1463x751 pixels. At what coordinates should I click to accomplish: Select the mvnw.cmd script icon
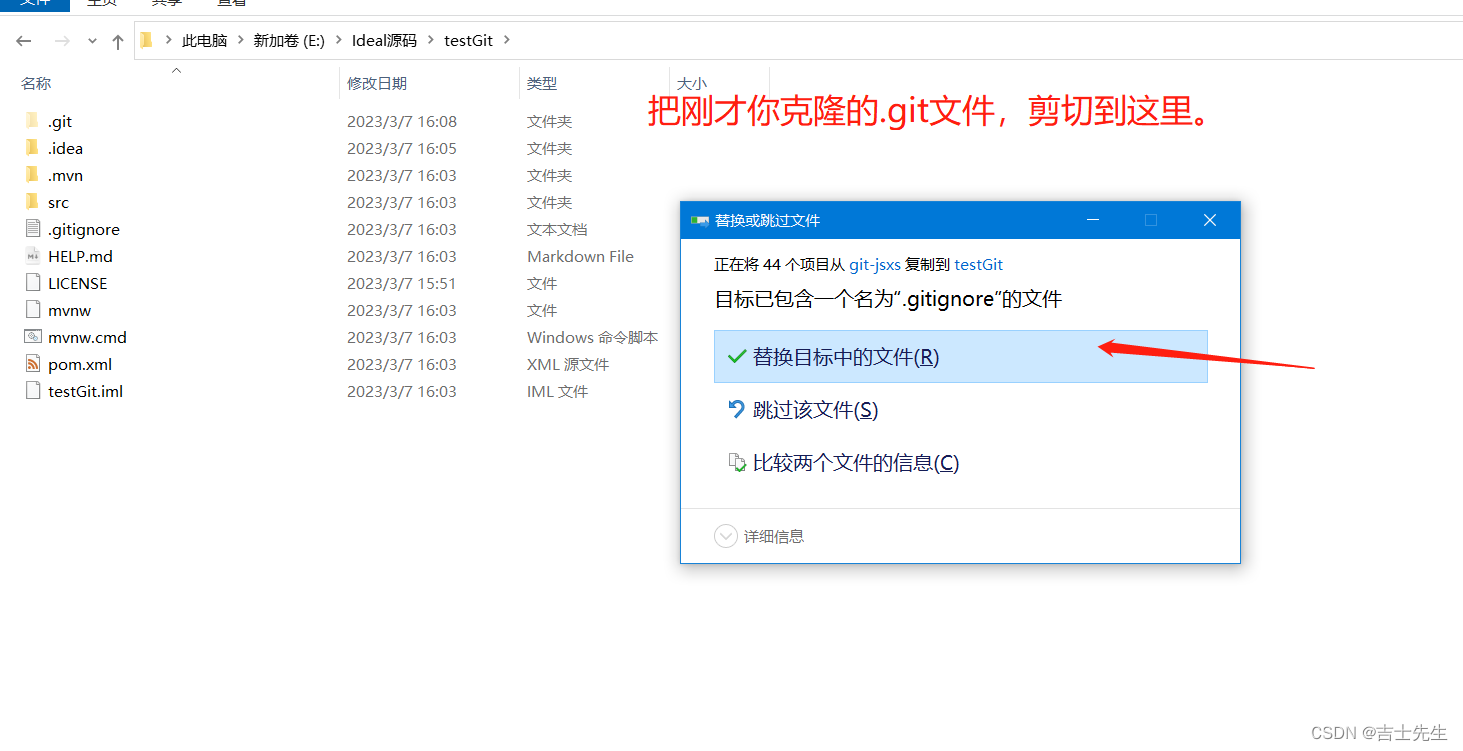pyautogui.click(x=32, y=337)
